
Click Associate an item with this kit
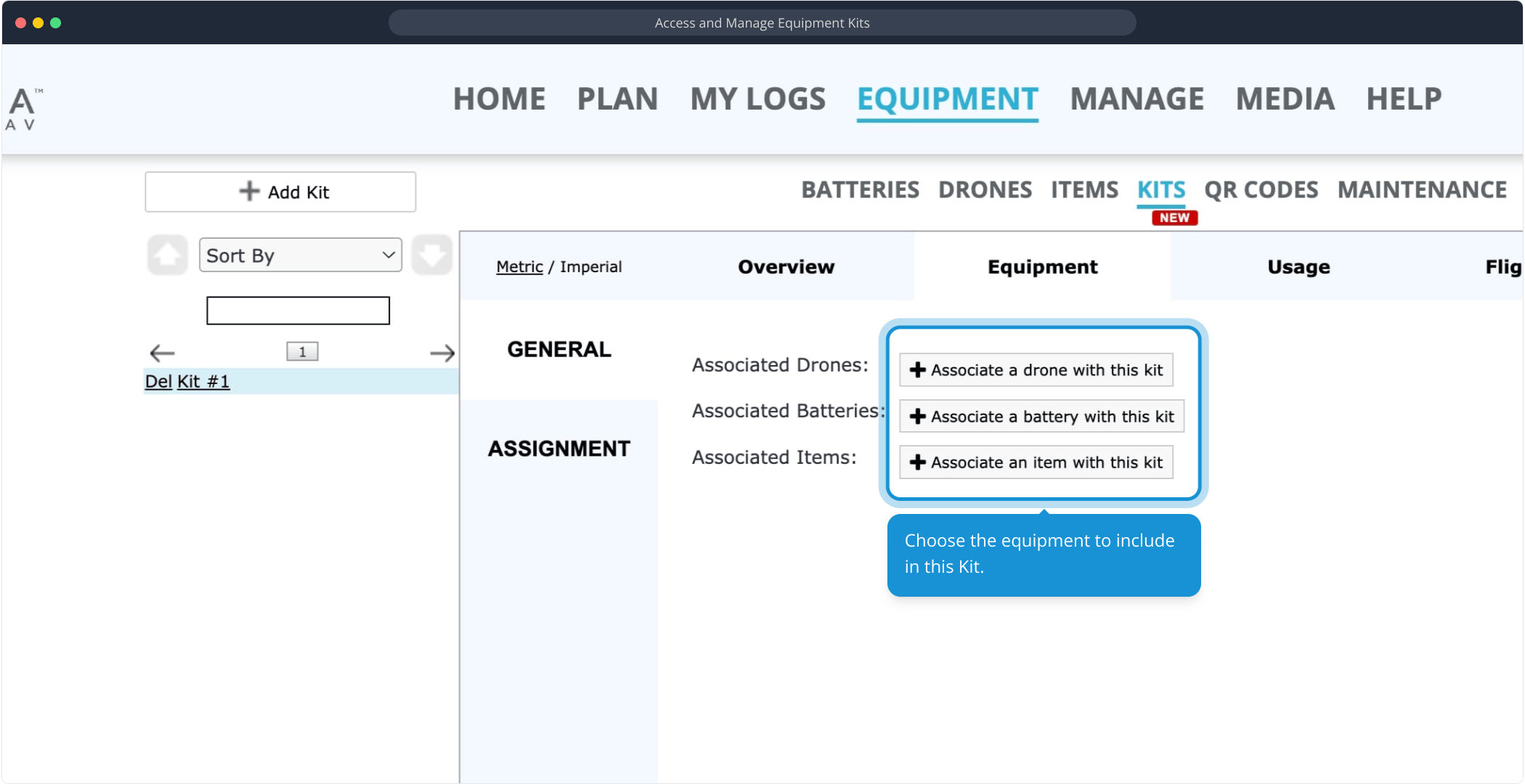click(1036, 462)
